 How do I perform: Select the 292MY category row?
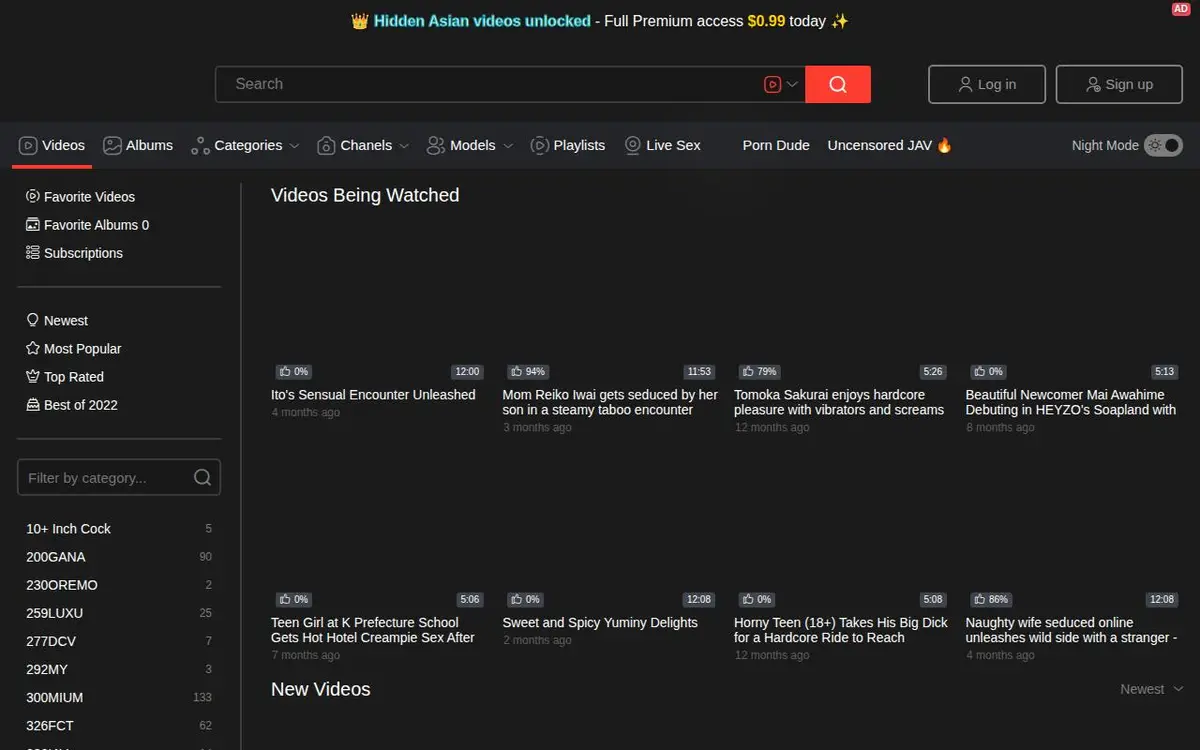[119, 669]
